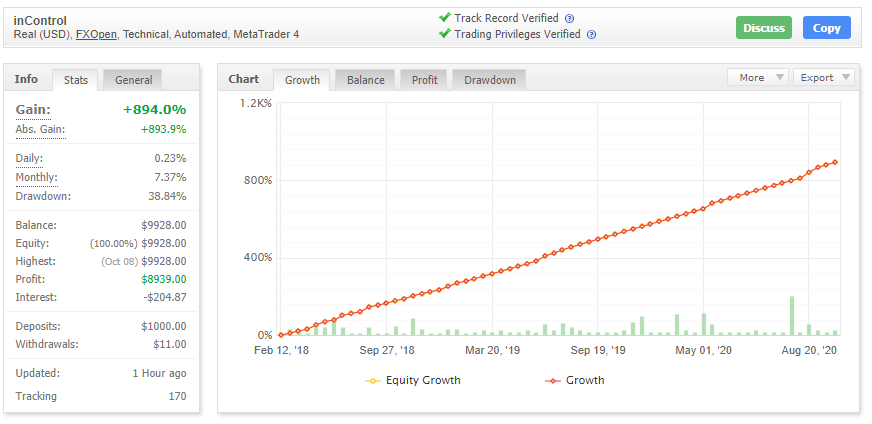The image size is (872, 424).
Task: Click the 38.84% drawdown value
Action: coord(167,196)
